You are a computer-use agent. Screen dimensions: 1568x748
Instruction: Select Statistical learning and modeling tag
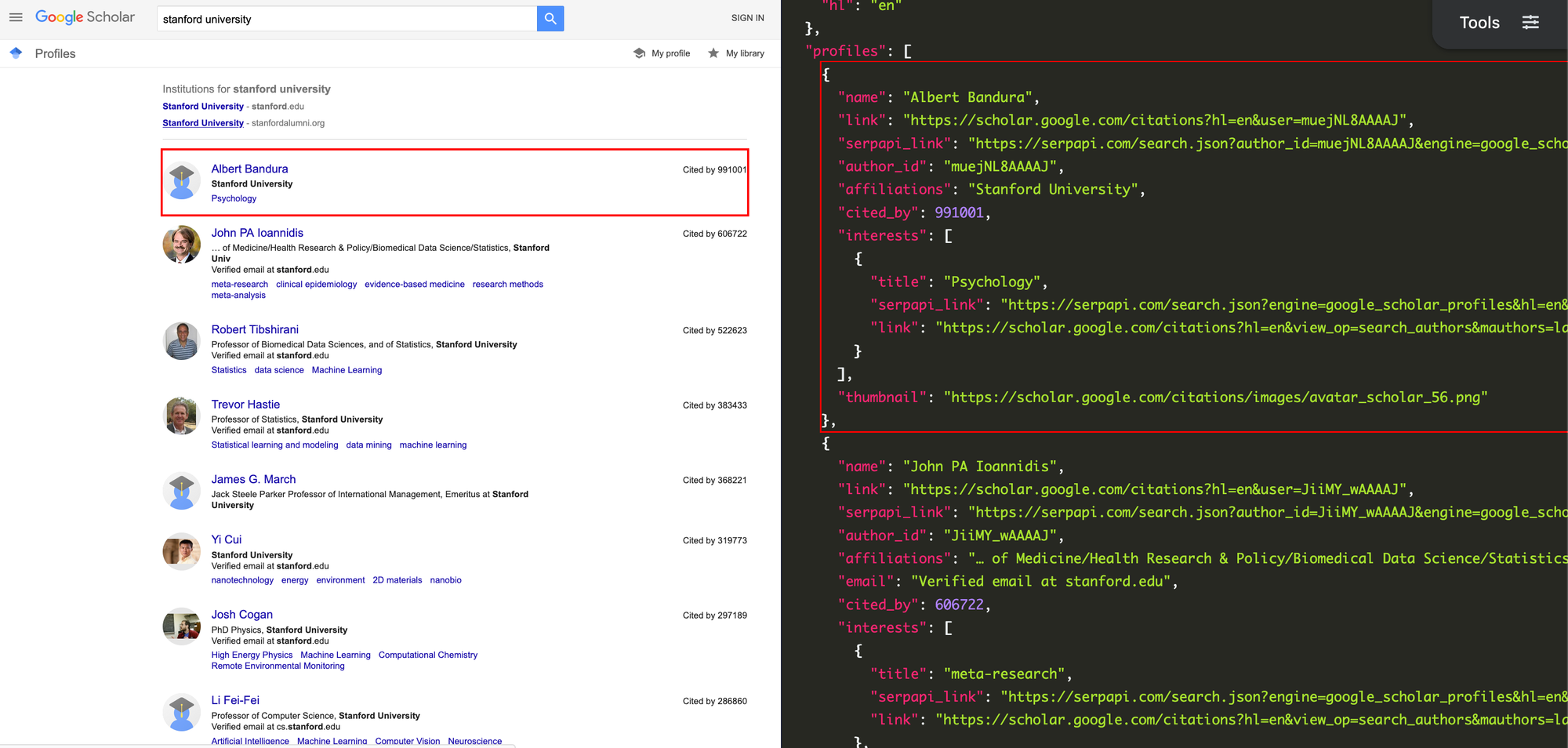pyautogui.click(x=274, y=445)
